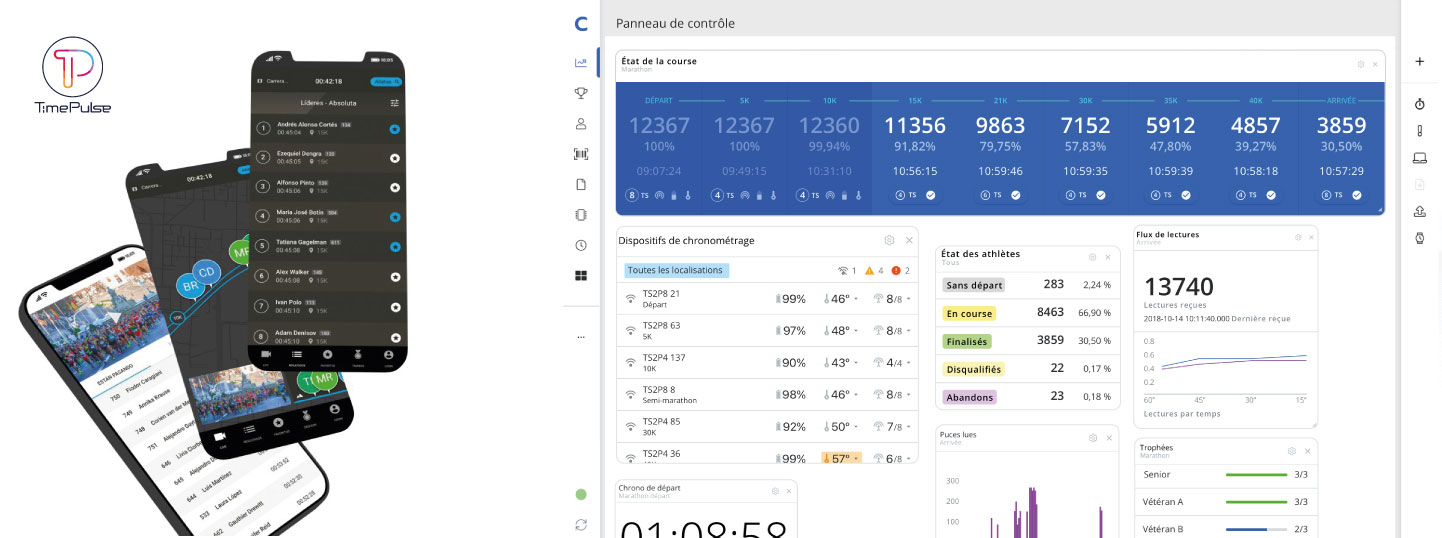Open the athletes person sidebar icon
The image size is (1442, 538).
point(581,124)
